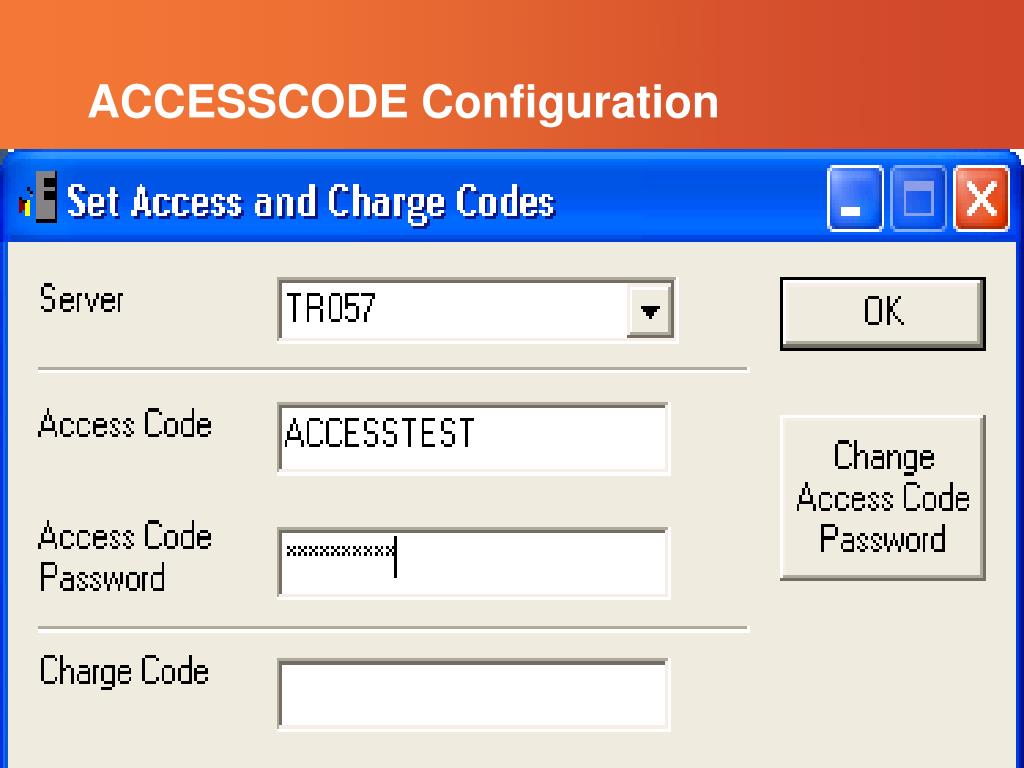Select the ACCESSCODE Configuration slide heading
The height and width of the screenshot is (768, 1024).
tap(403, 102)
